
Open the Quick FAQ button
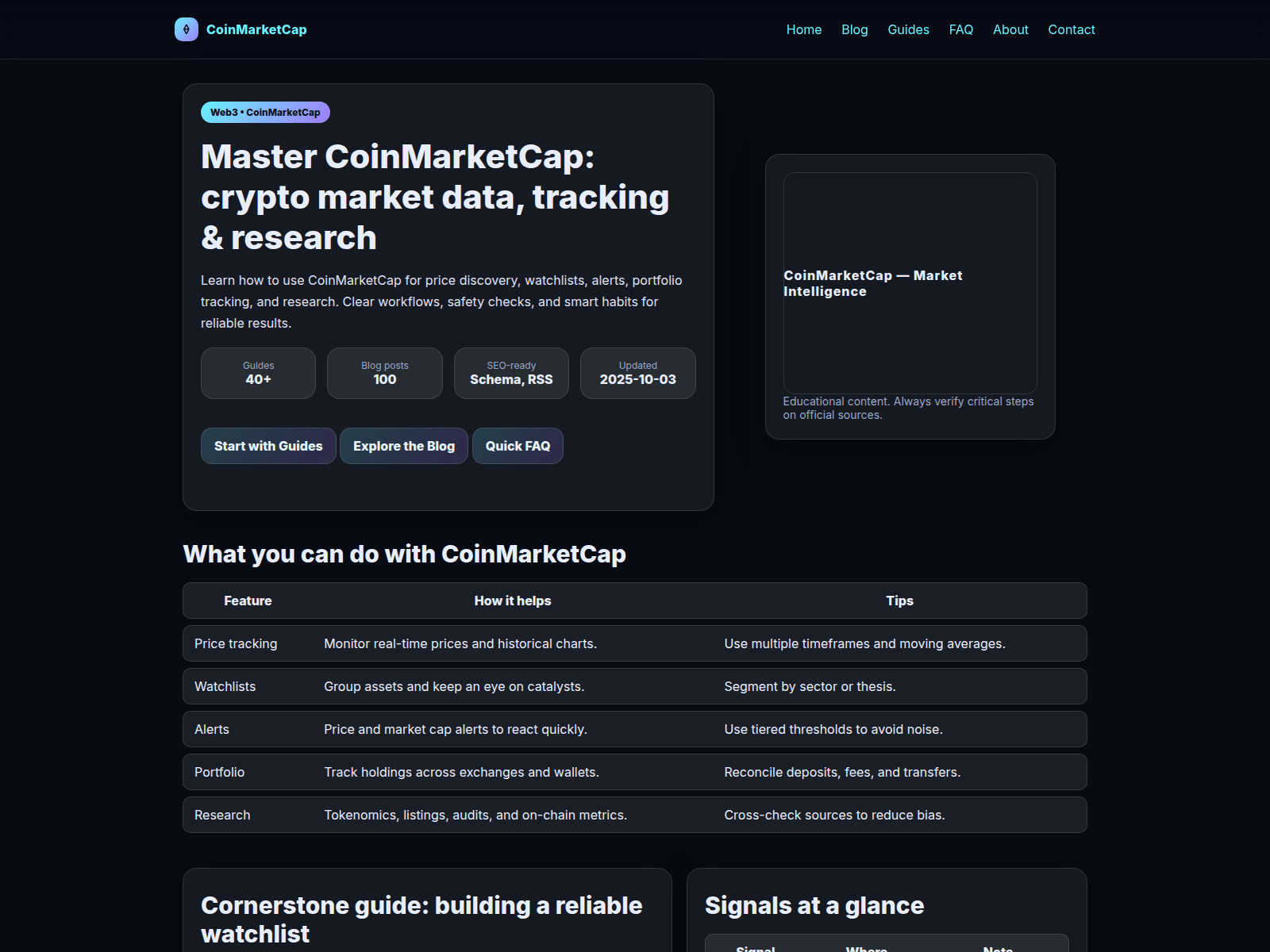pyautogui.click(x=518, y=446)
